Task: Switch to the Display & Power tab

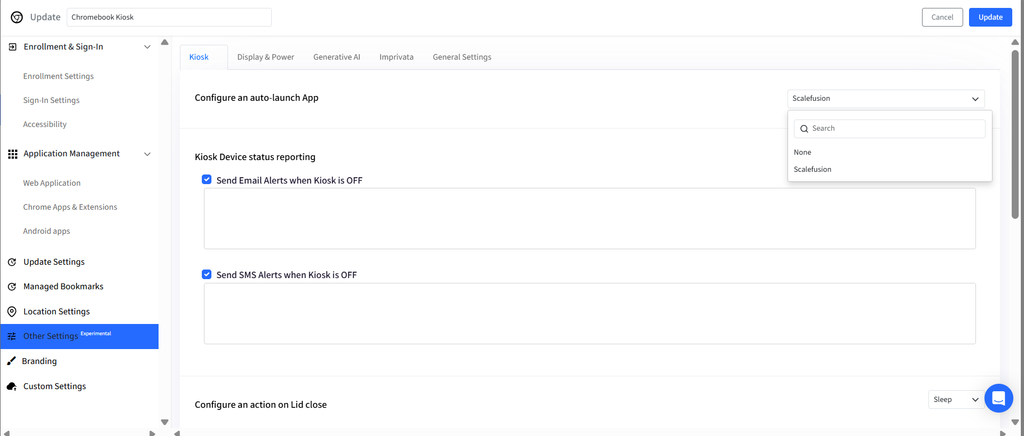Action: point(265,57)
